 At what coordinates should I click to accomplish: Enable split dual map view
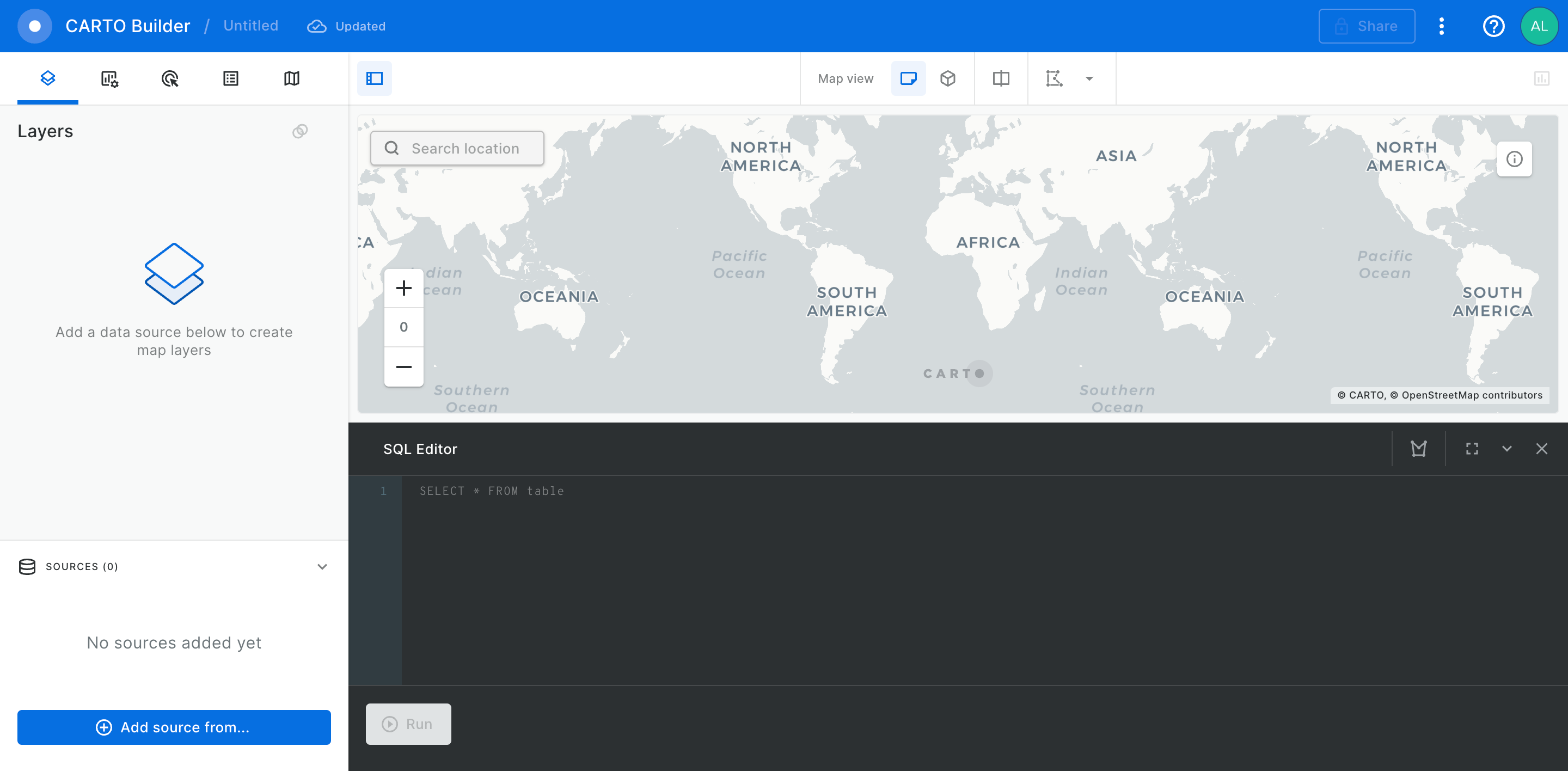pos(1001,78)
